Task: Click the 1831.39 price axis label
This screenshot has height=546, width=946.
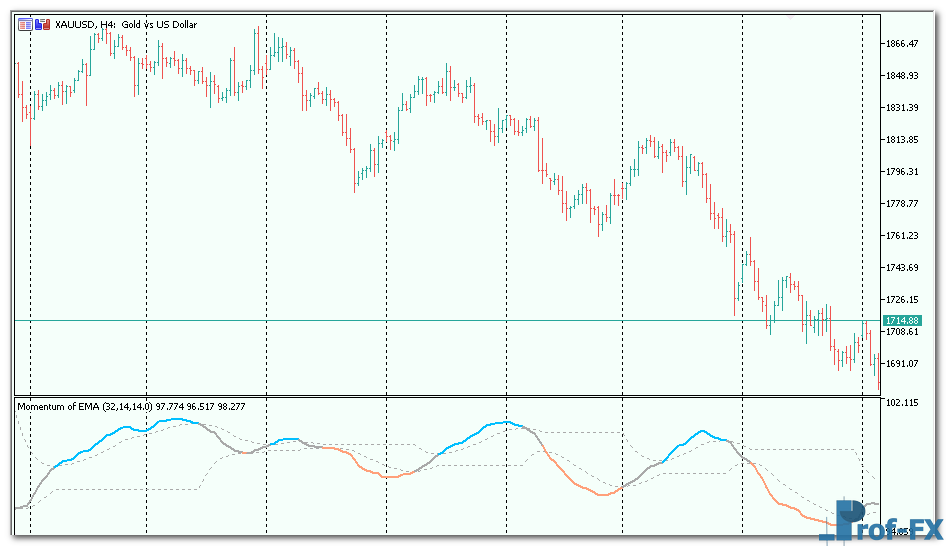Action: point(901,108)
